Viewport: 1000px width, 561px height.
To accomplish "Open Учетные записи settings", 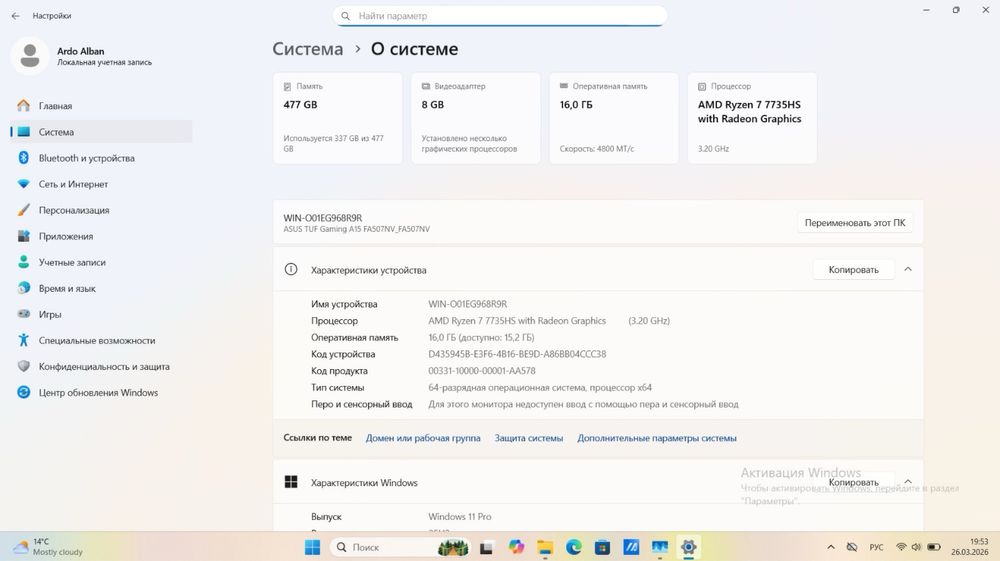I will pos(101,263).
